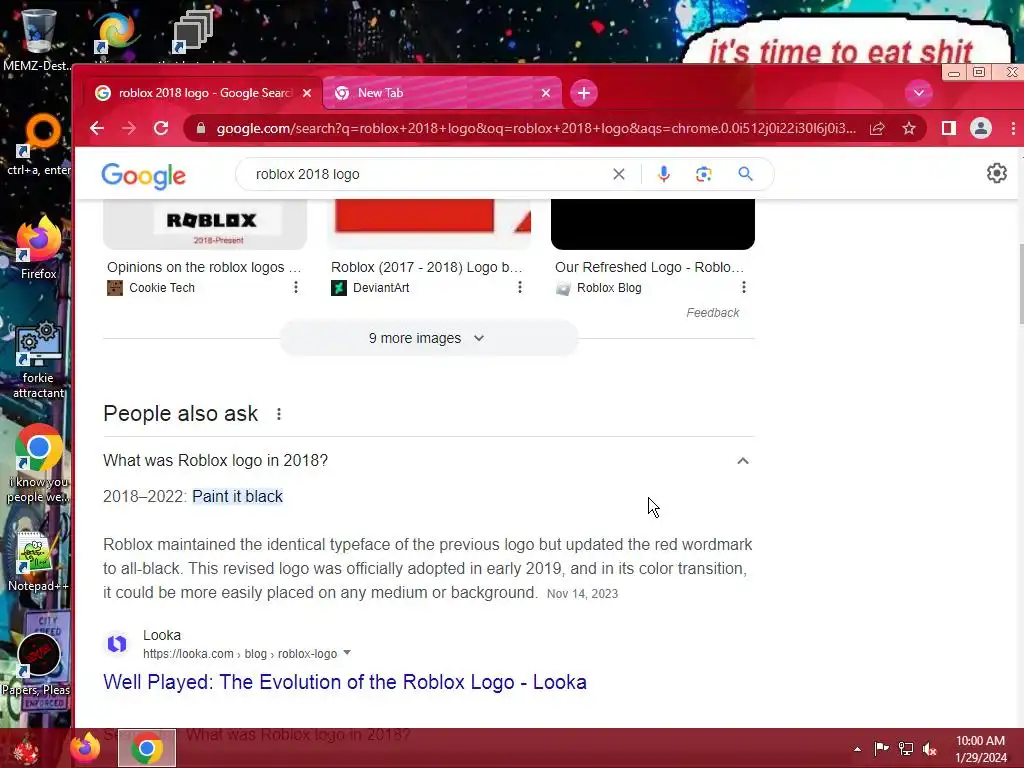The image size is (1024, 768).
Task: Open more options for Cookie Tech result
Action: pos(296,287)
